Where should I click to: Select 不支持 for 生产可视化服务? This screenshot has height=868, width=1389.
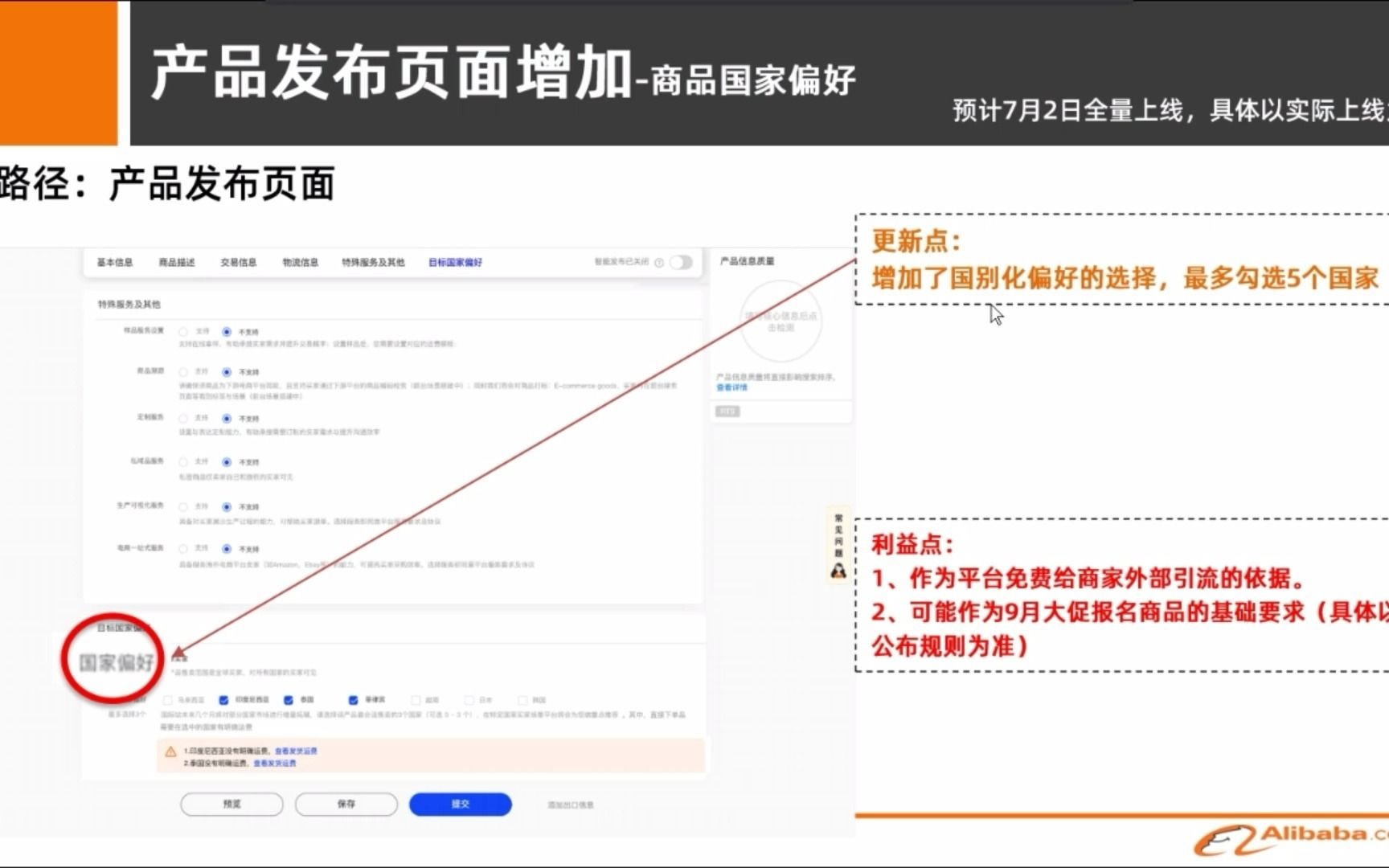pyautogui.click(x=227, y=506)
